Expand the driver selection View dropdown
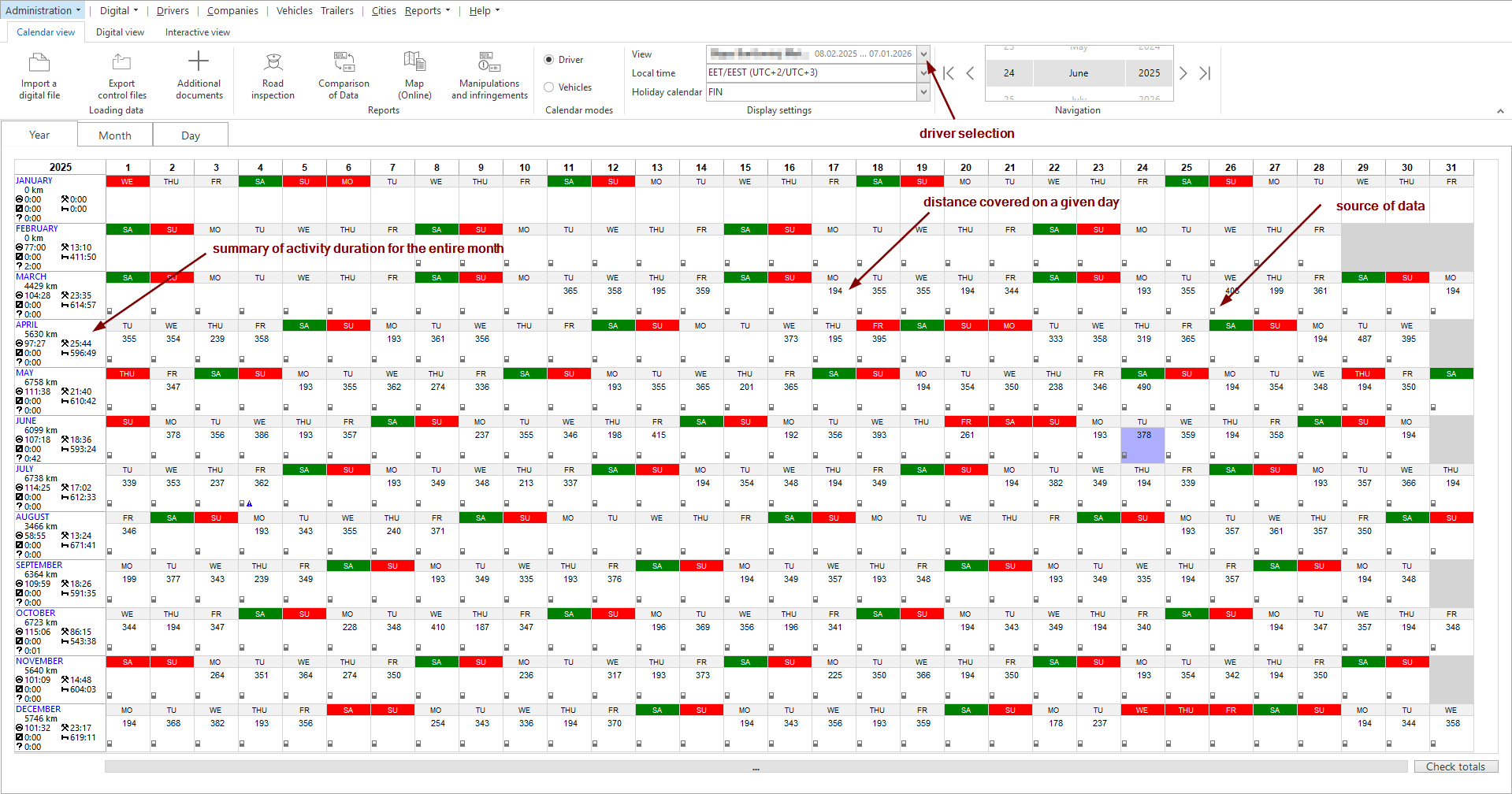 pos(923,54)
